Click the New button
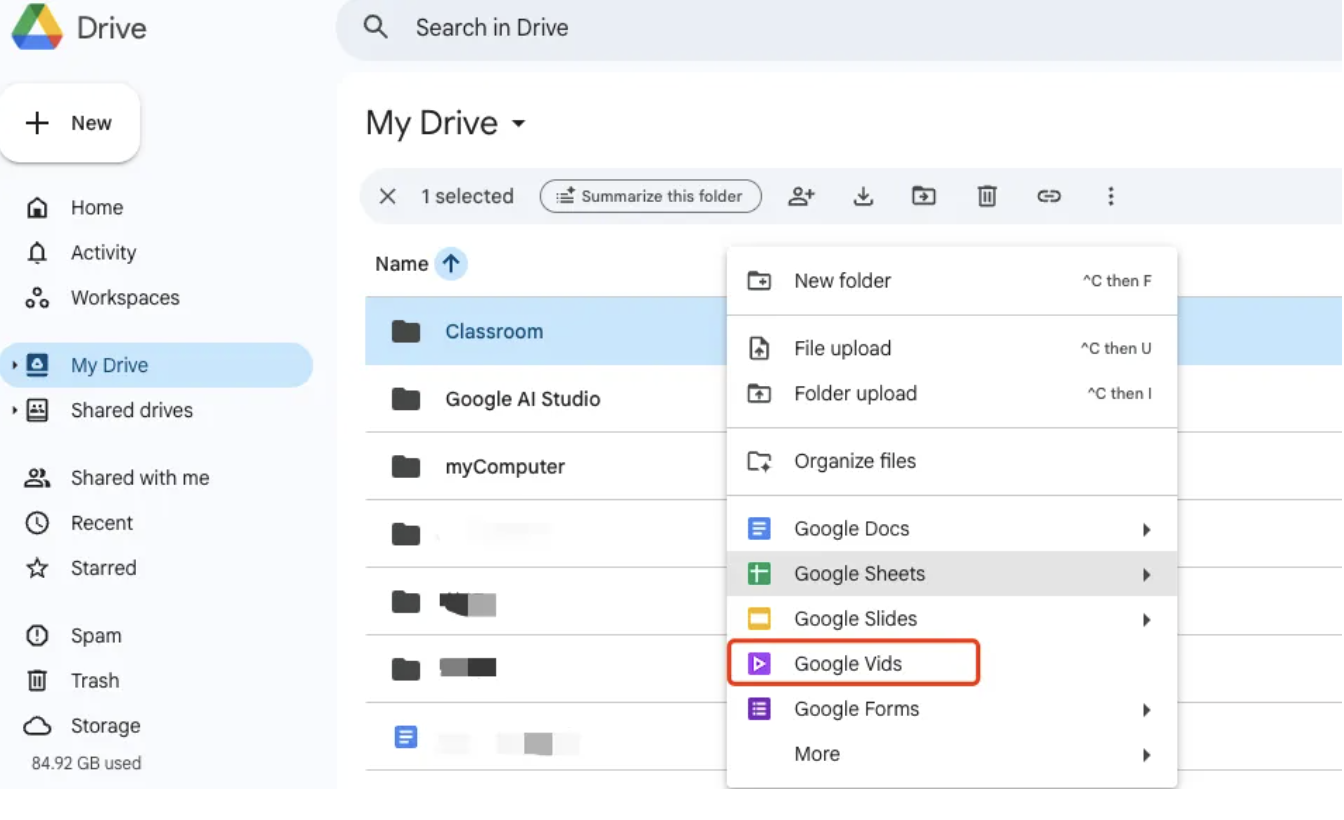 pyautogui.click(x=70, y=123)
